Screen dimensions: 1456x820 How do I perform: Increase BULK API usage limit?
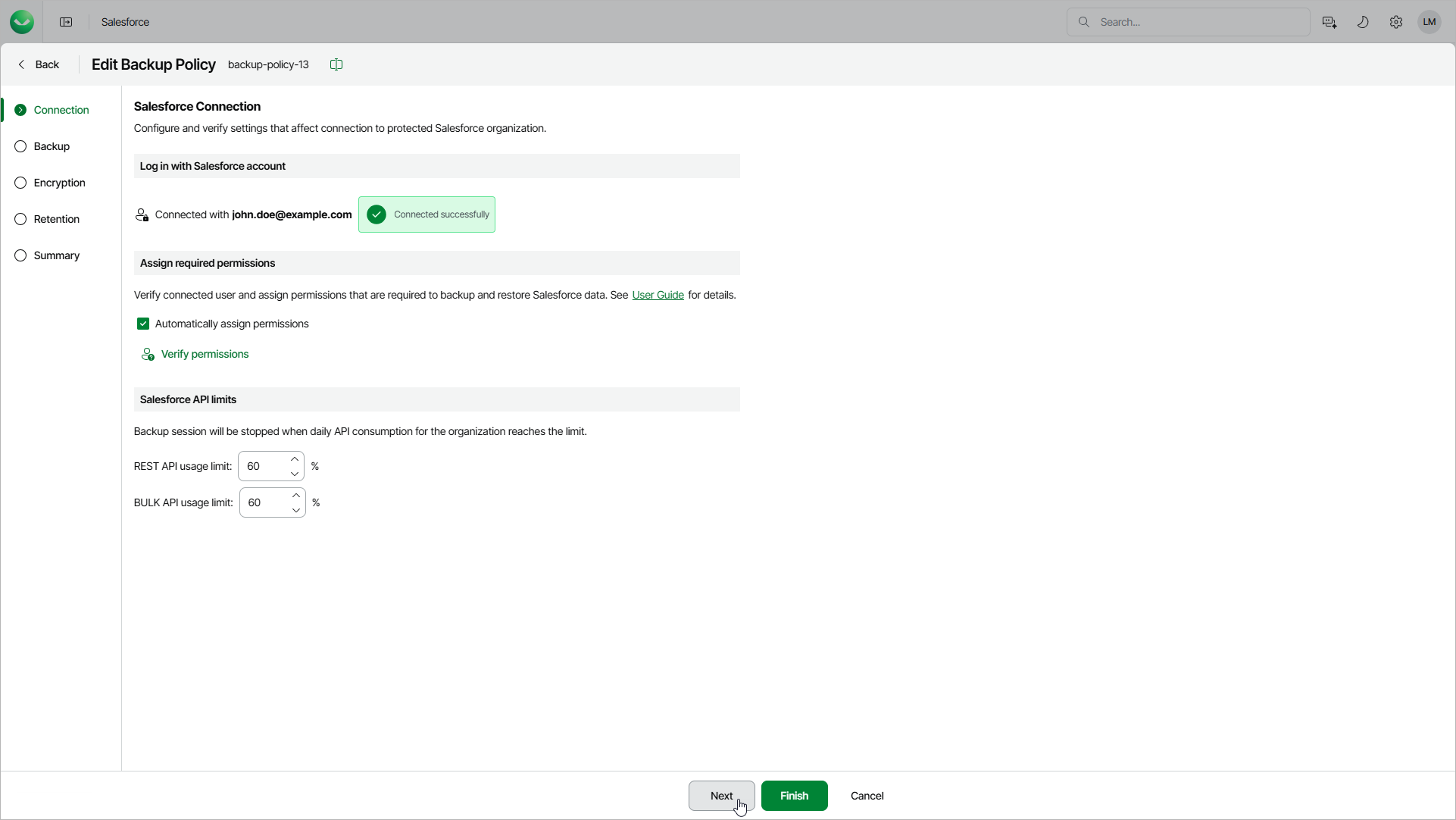[296, 496]
